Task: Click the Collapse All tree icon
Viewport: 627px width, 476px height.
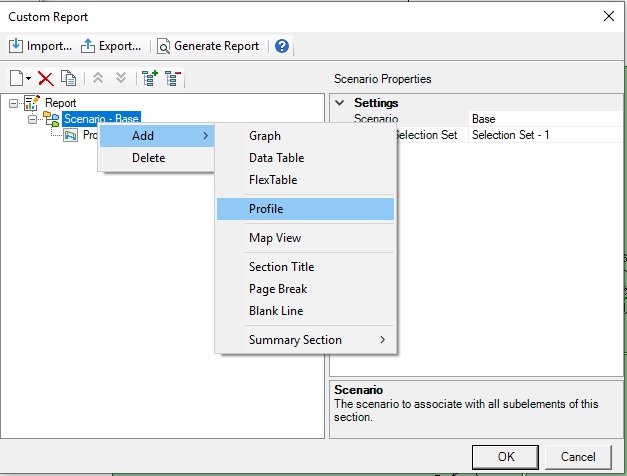Action: (172, 78)
